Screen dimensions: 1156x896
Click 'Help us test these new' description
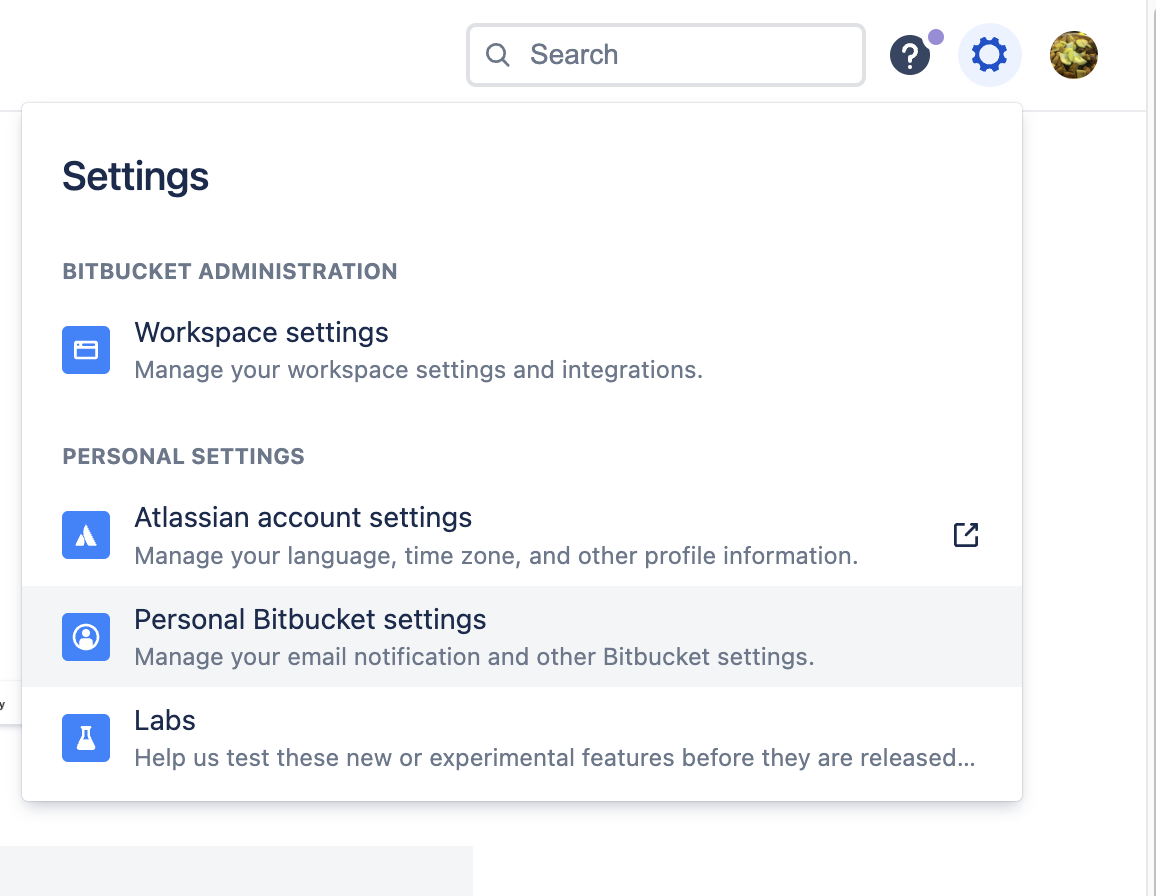pyautogui.click(x=554, y=758)
